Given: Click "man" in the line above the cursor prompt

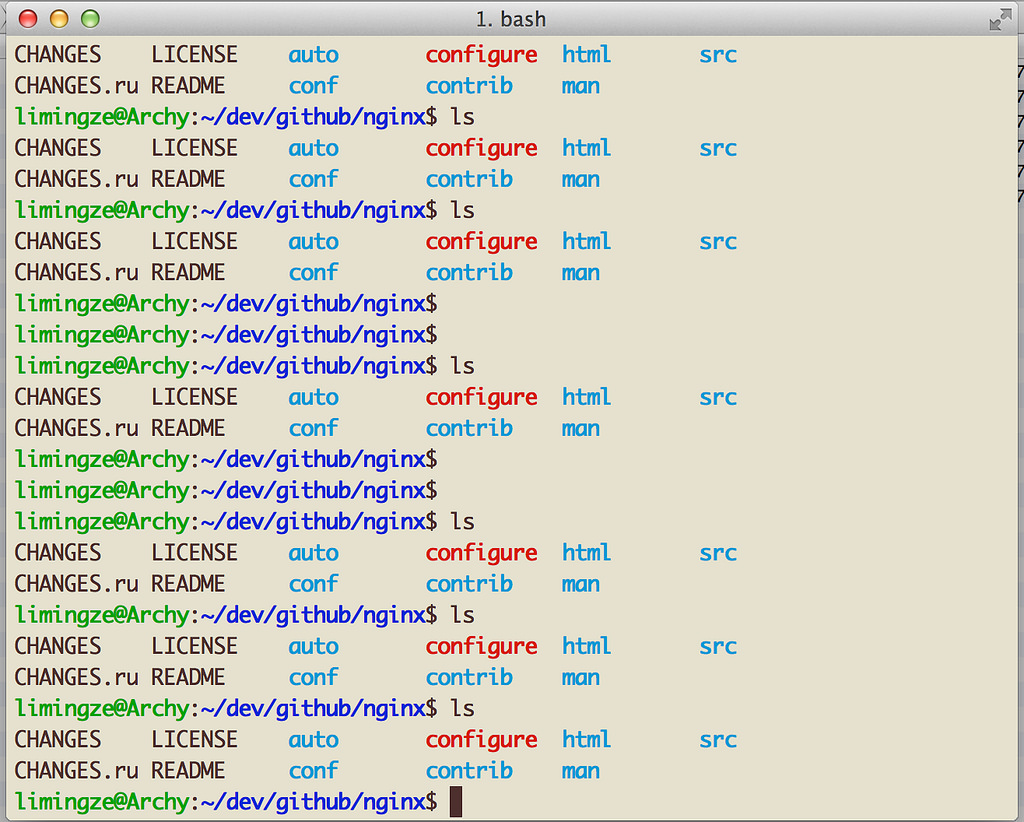Looking at the screenshot, I should (581, 771).
